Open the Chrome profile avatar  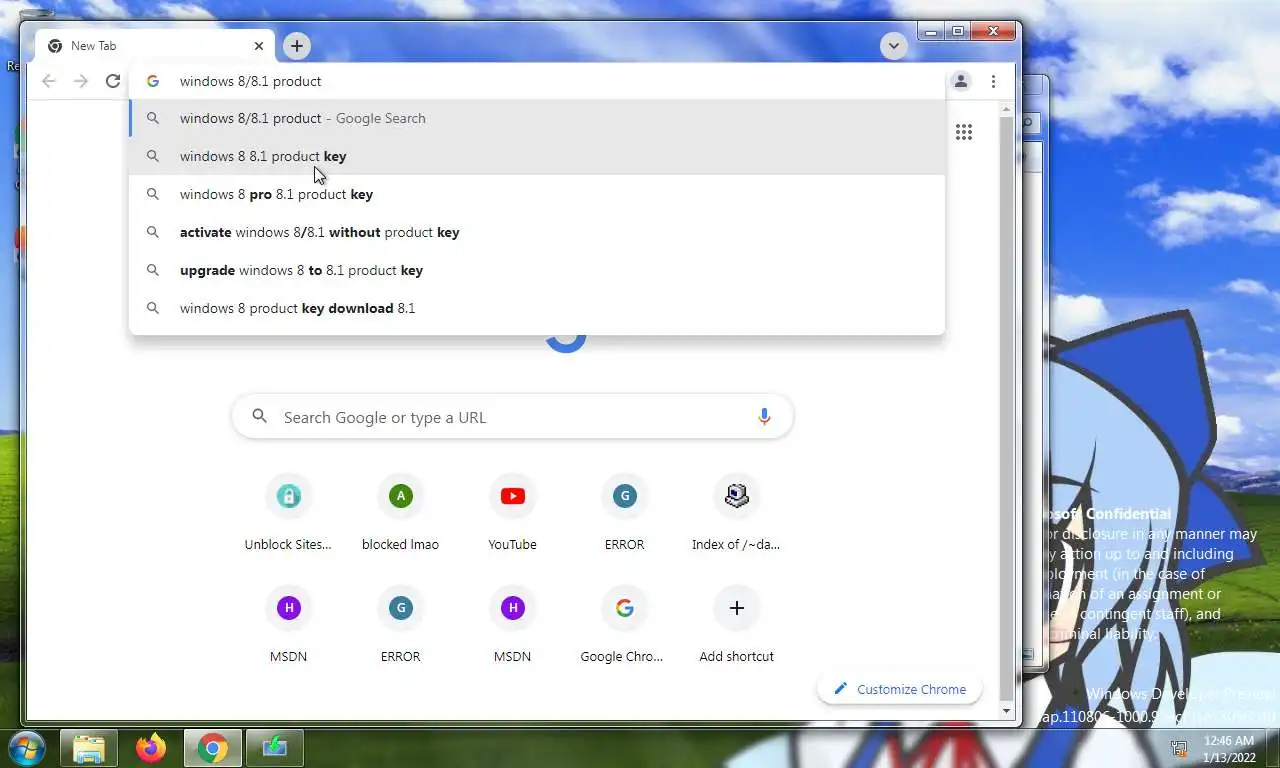[961, 81]
